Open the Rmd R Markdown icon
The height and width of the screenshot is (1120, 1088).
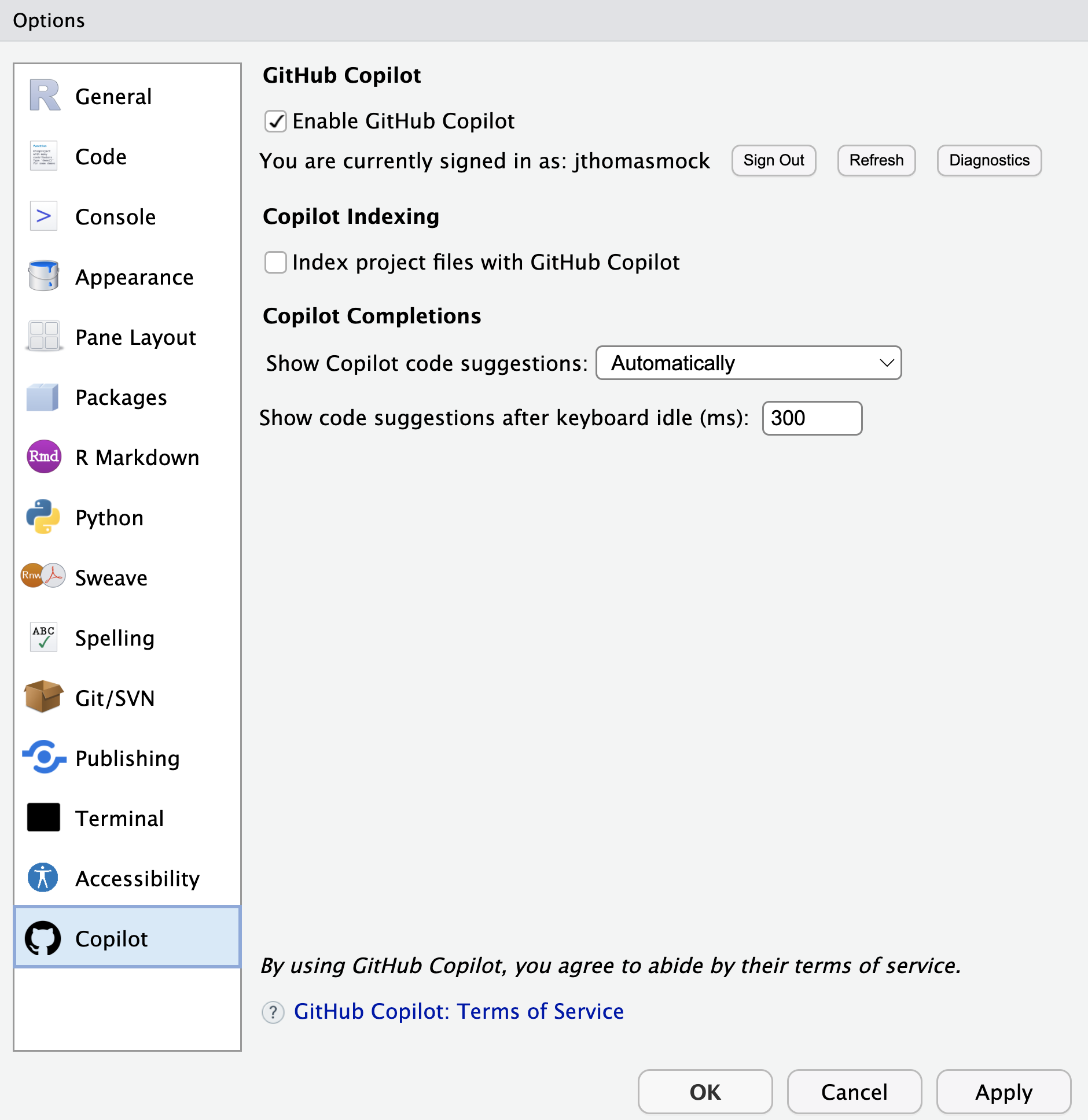click(43, 456)
